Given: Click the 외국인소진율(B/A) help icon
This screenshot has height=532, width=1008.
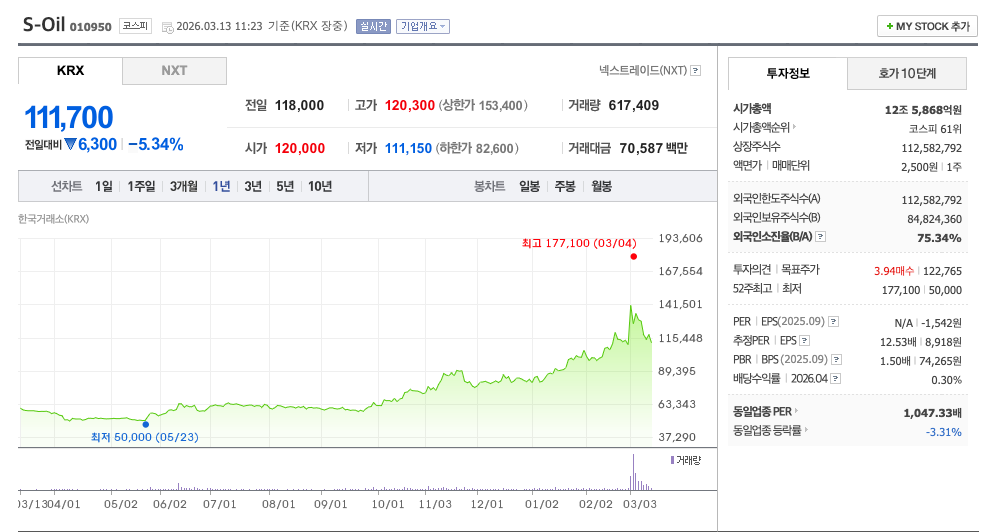Looking at the screenshot, I should [820, 236].
